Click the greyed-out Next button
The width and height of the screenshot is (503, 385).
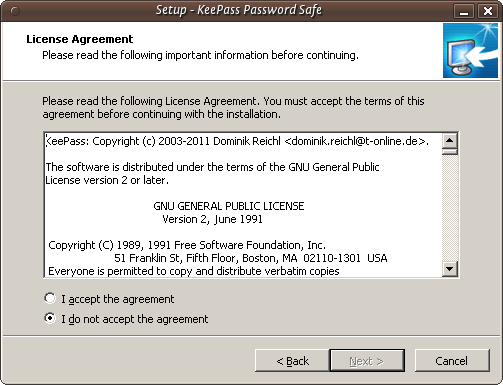tap(367, 361)
